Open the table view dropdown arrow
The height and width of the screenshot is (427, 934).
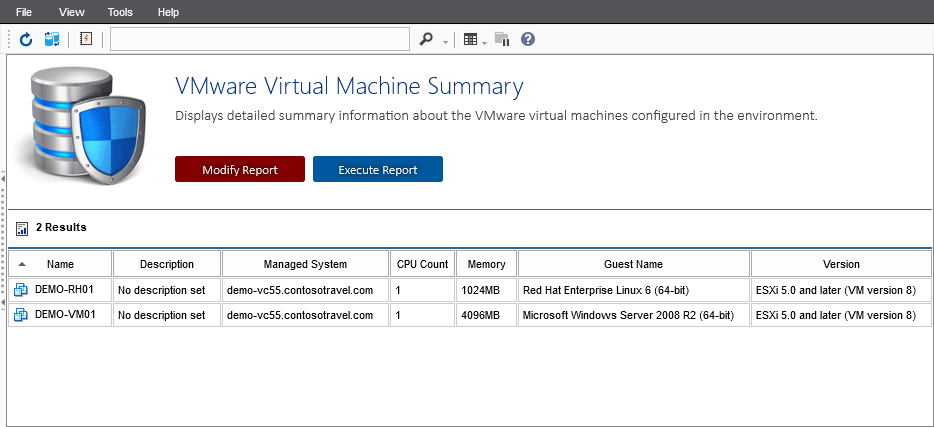point(484,42)
